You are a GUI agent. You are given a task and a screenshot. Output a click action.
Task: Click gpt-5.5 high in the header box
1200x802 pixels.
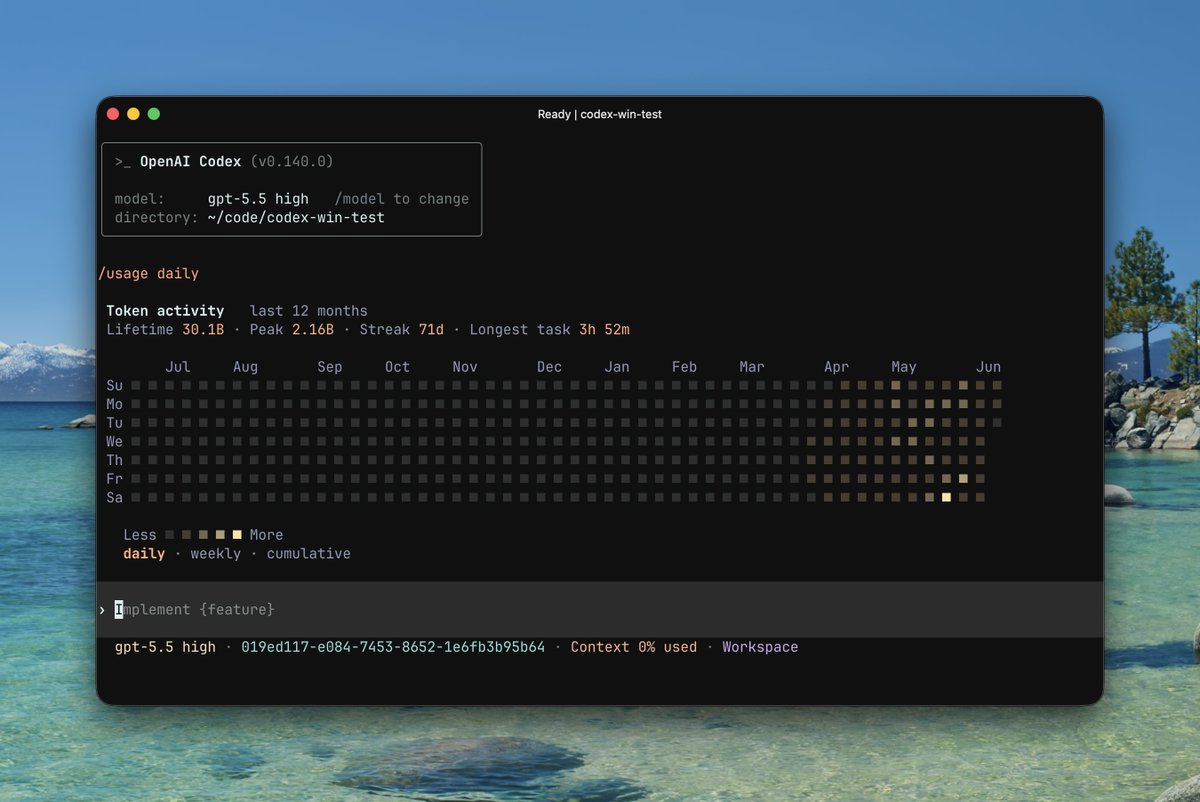258,199
